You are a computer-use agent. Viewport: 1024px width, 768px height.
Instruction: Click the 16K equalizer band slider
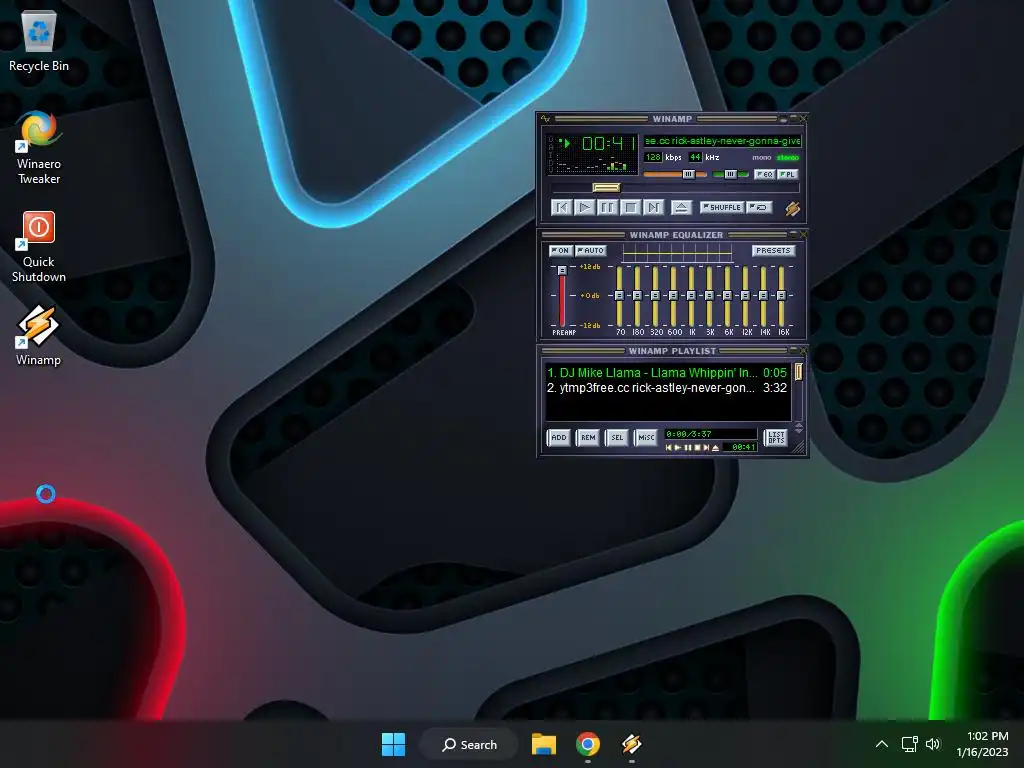[781, 296]
